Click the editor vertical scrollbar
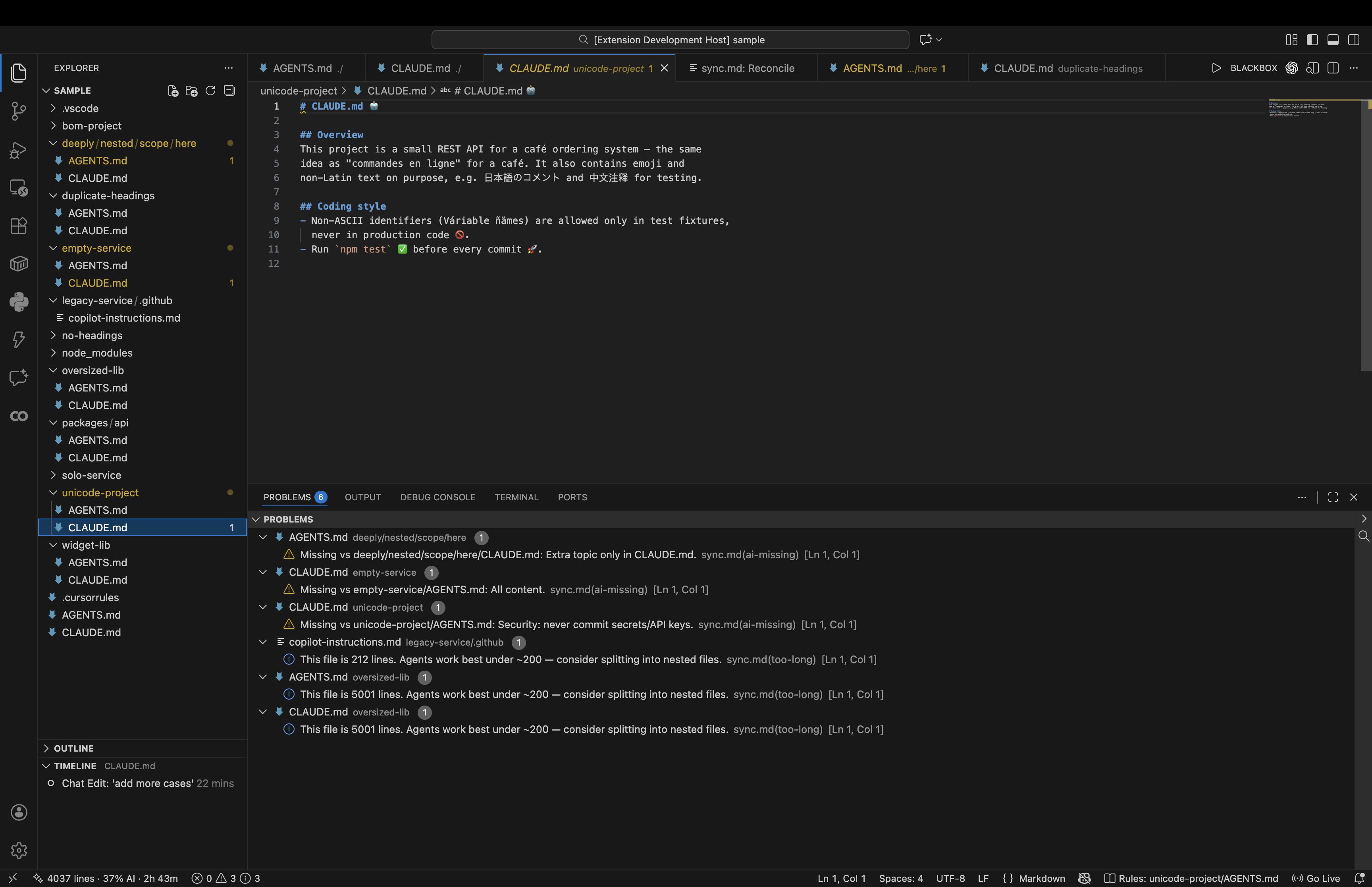This screenshot has height=887, width=1372. [1366, 235]
